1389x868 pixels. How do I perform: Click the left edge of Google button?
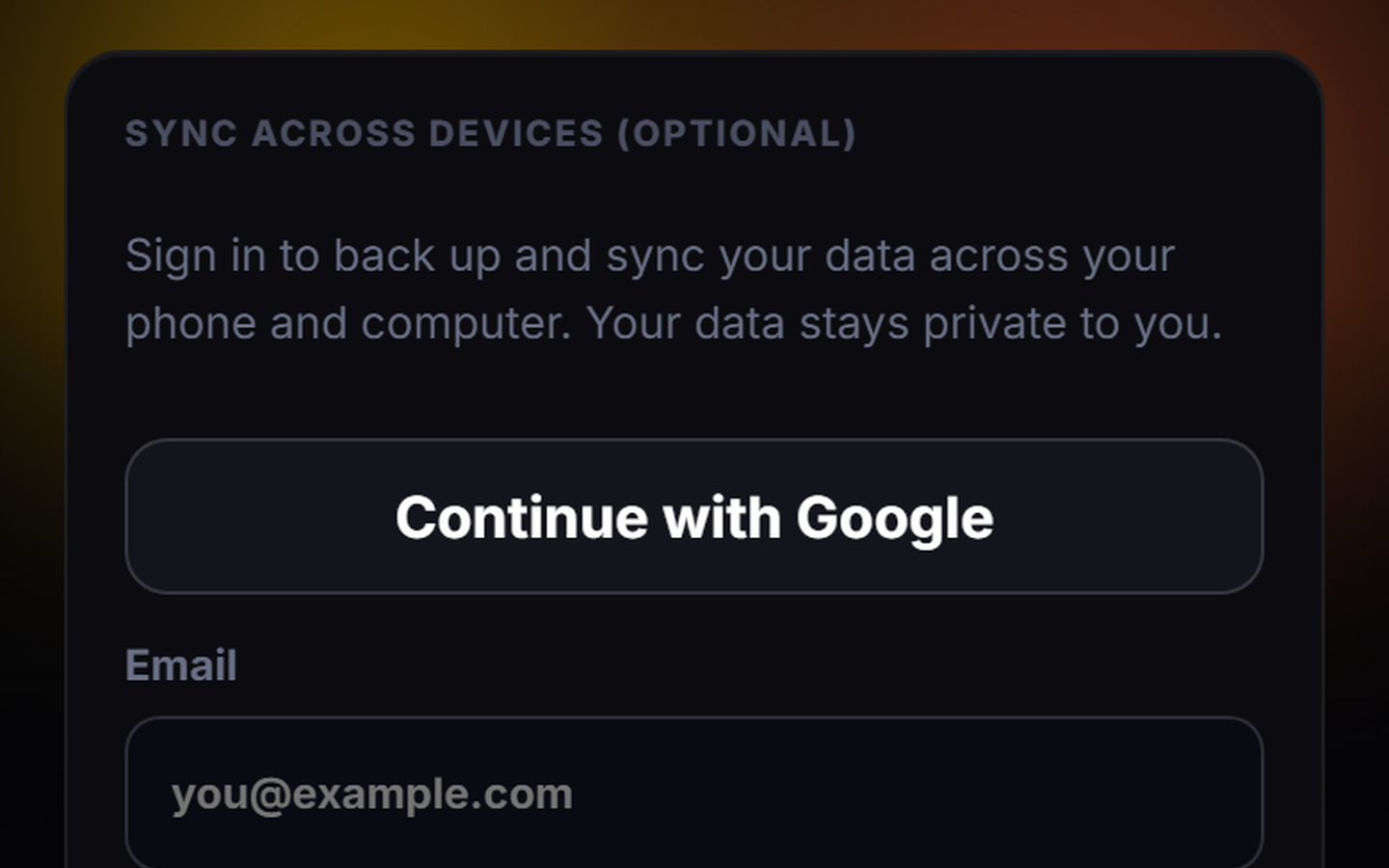tap(154, 517)
